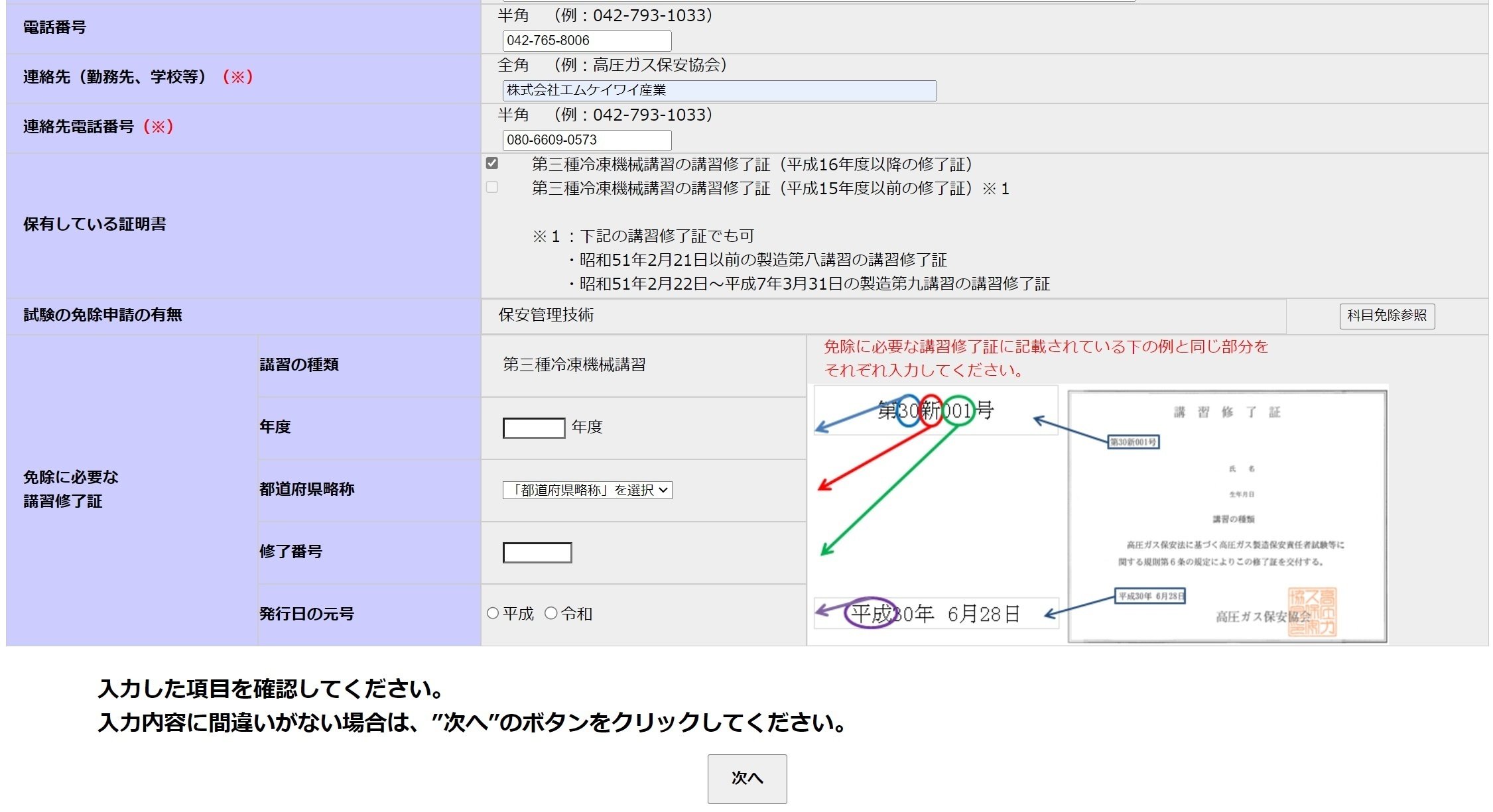Click the 修了番号 input field
Screen dimensions: 1493x812
537,552
